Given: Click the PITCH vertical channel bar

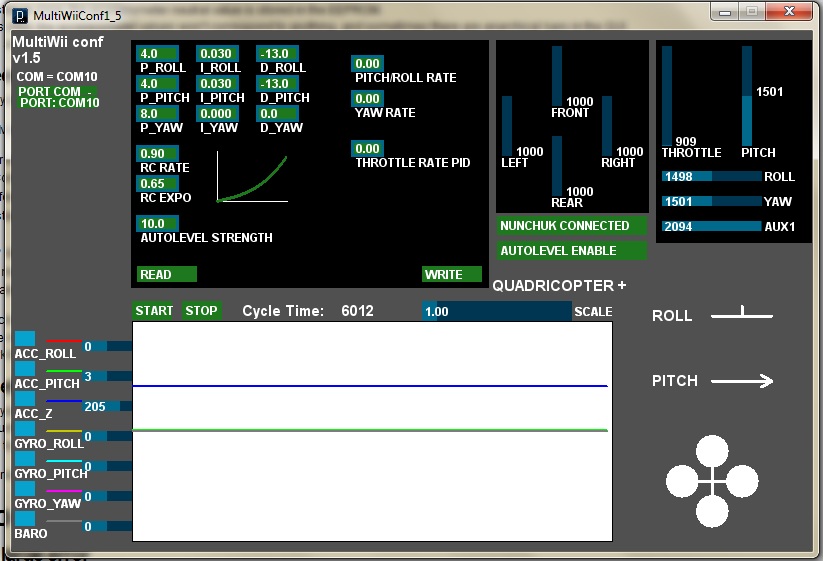Looking at the screenshot, I should [x=746, y=96].
